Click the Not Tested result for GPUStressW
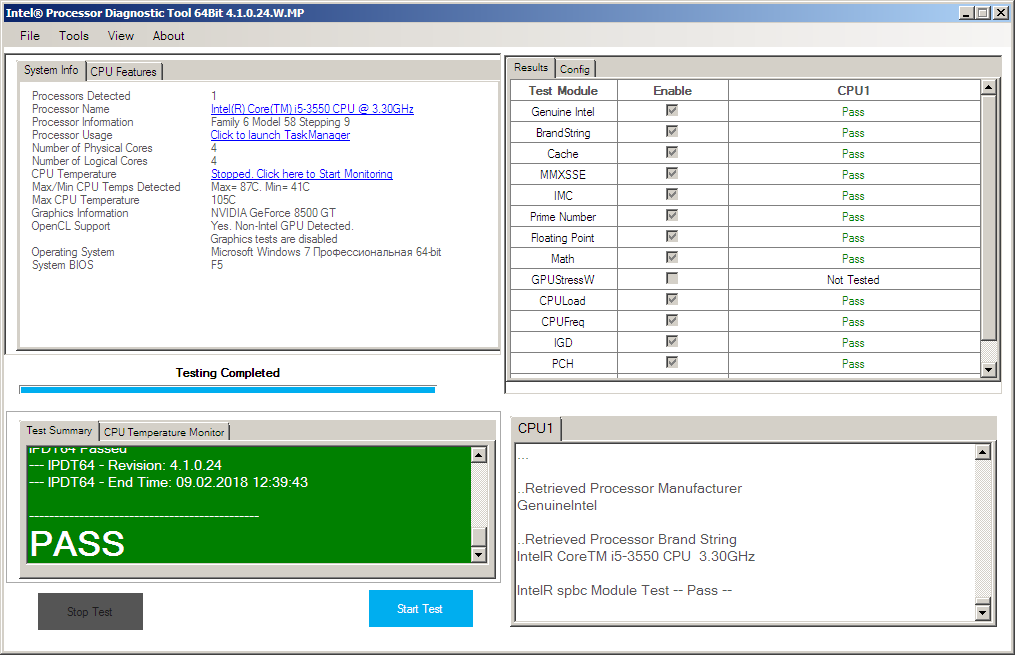This screenshot has width=1015, height=655. 853,280
